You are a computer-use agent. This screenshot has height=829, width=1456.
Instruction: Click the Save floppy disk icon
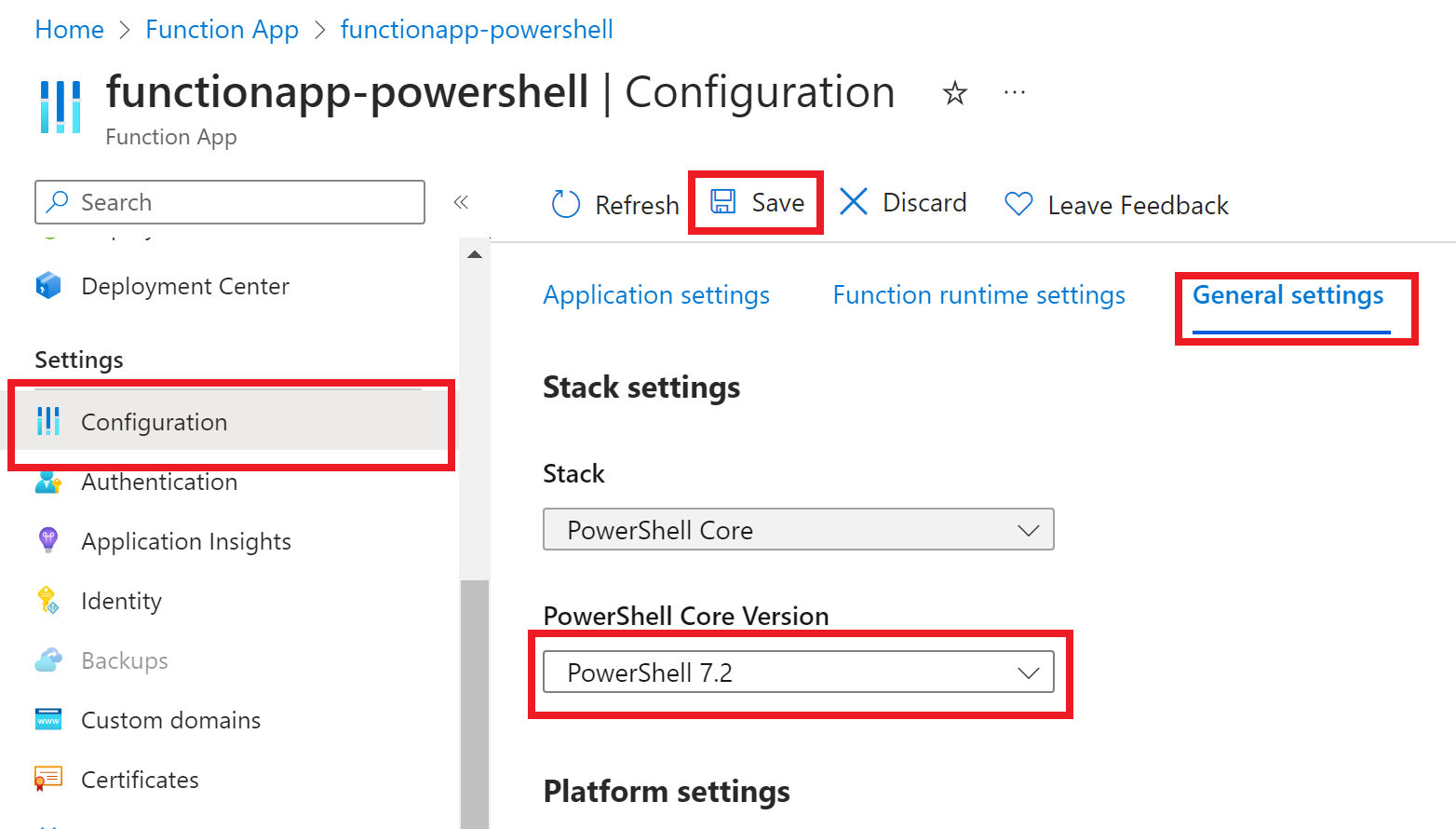tap(723, 202)
